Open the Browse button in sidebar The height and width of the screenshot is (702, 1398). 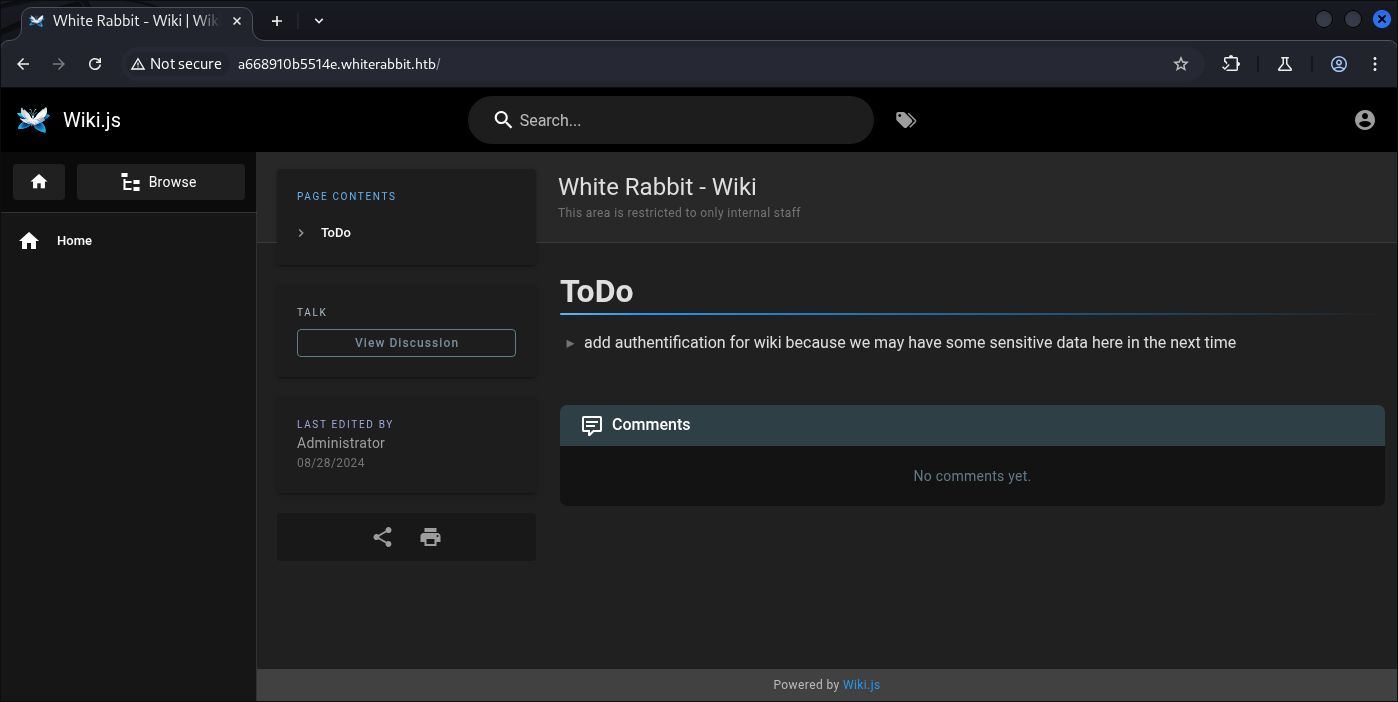160,182
